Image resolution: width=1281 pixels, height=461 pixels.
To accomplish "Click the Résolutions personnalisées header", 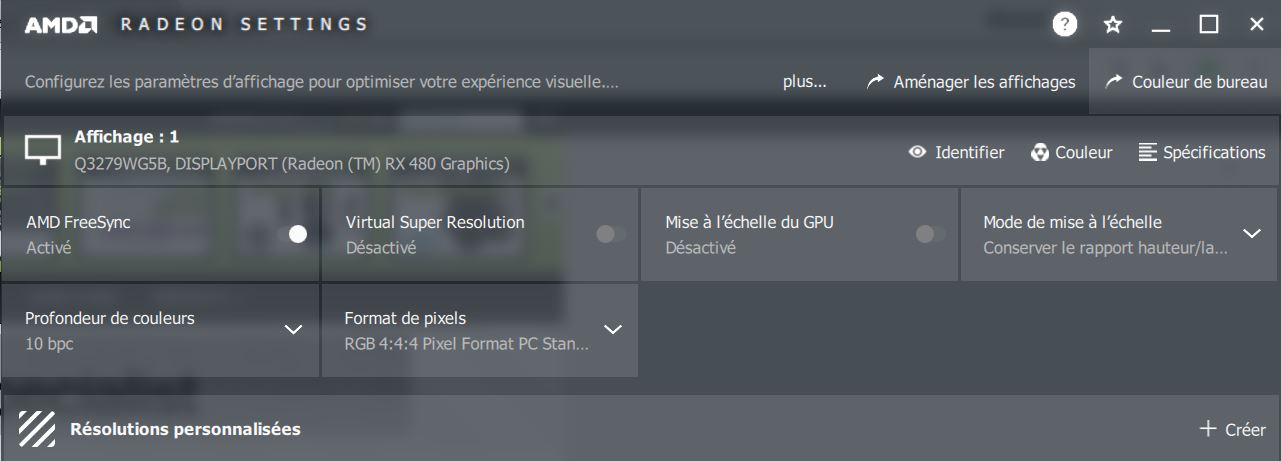I will [185, 429].
